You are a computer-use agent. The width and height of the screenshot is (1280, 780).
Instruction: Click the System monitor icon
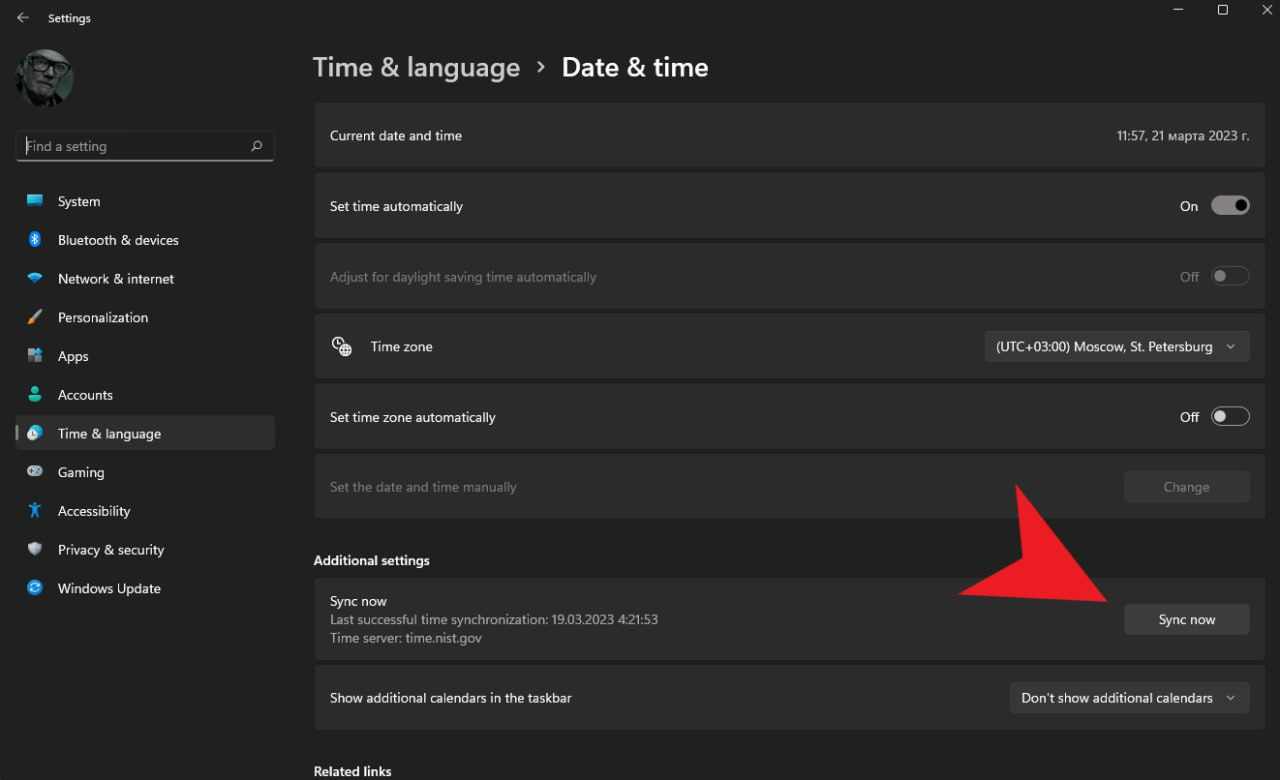tap(35, 201)
